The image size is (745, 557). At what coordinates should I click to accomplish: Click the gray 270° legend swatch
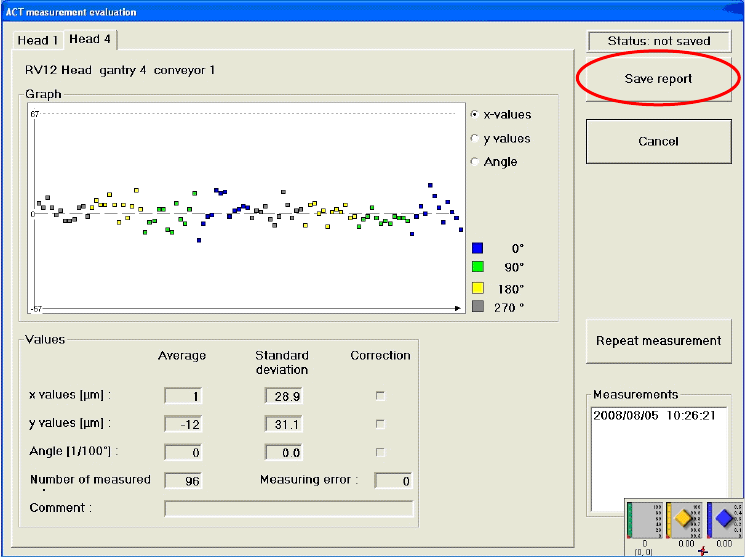point(478,307)
